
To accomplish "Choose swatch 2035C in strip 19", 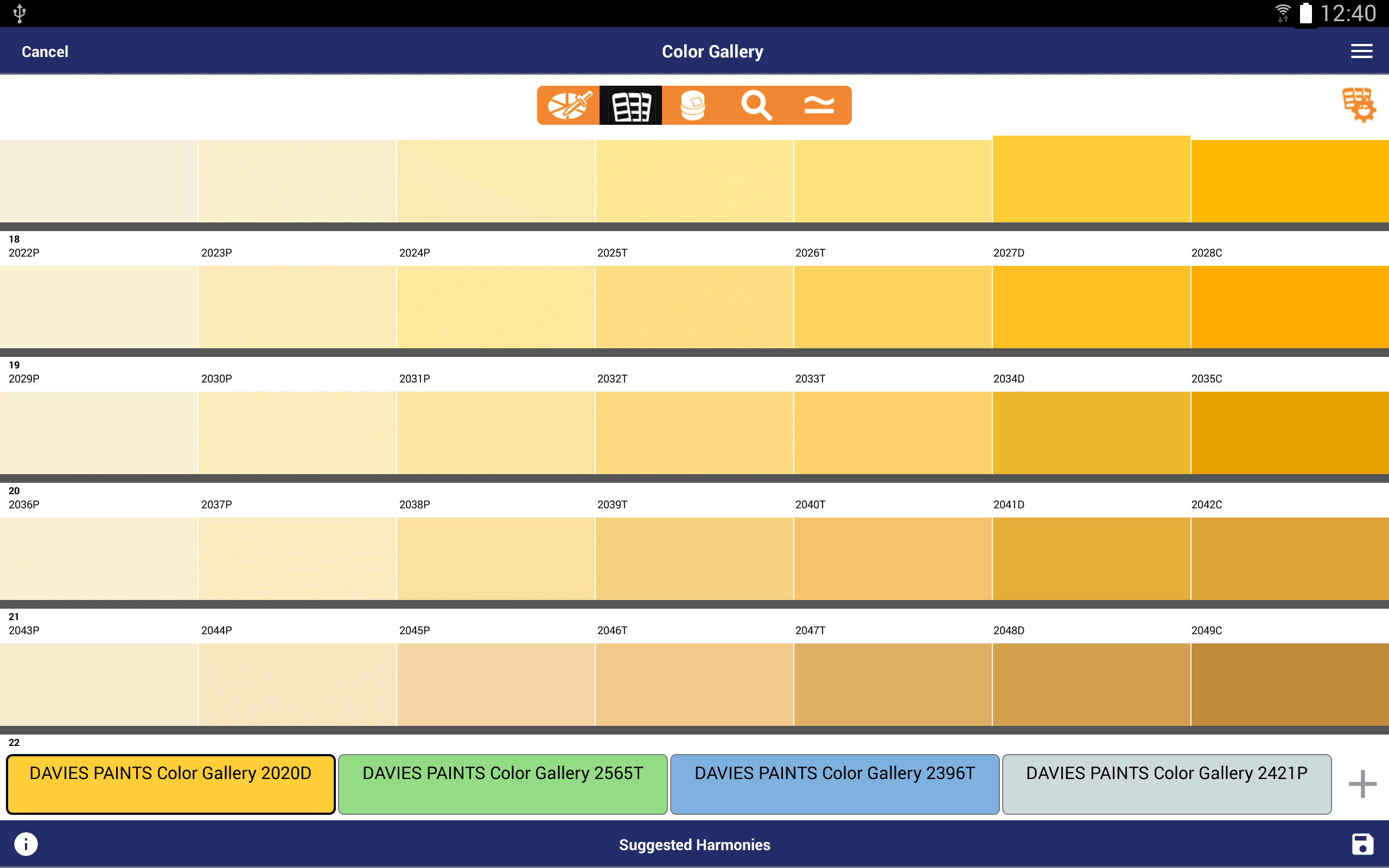I will click(x=1290, y=433).
